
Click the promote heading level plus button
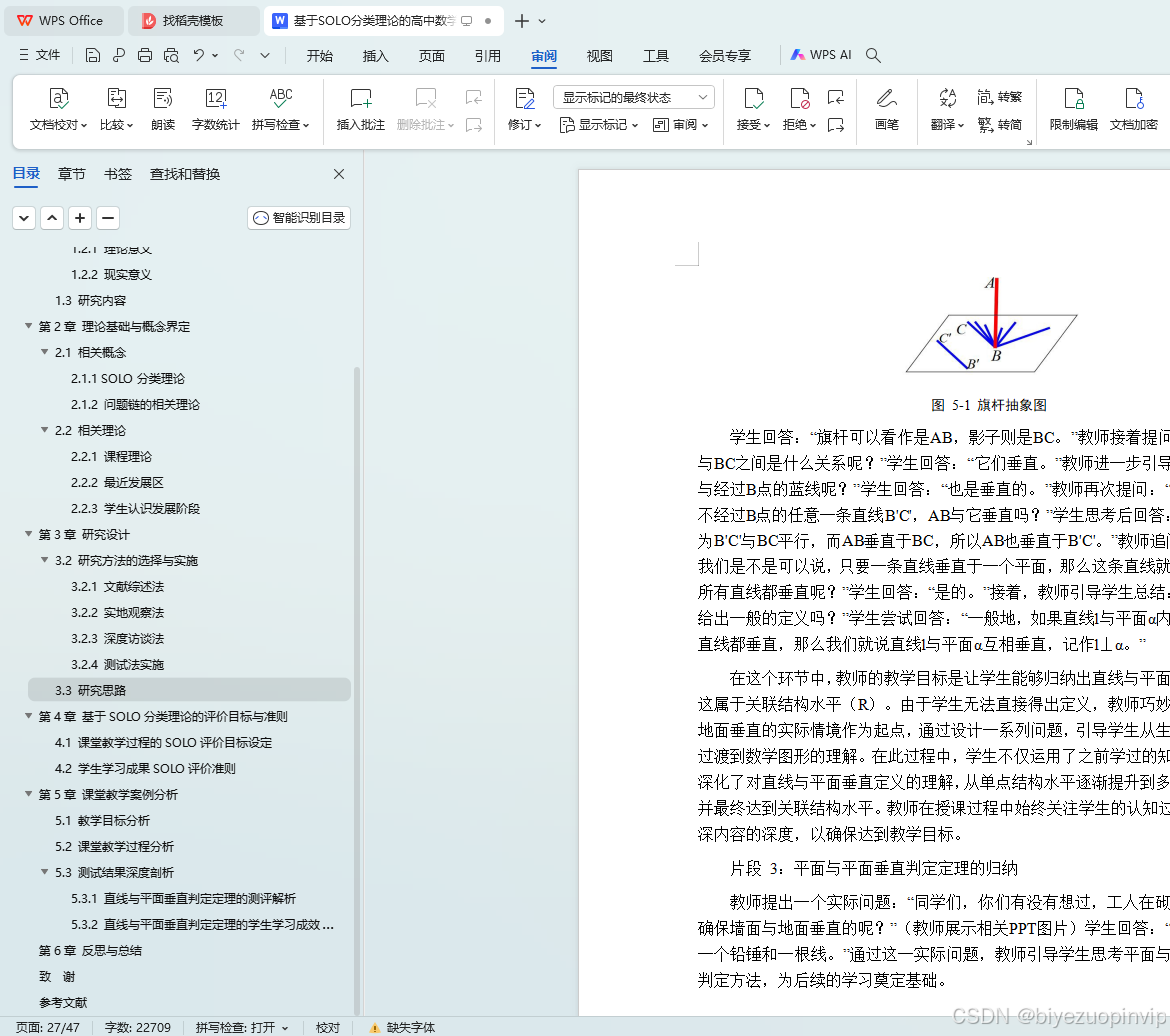pos(80,218)
